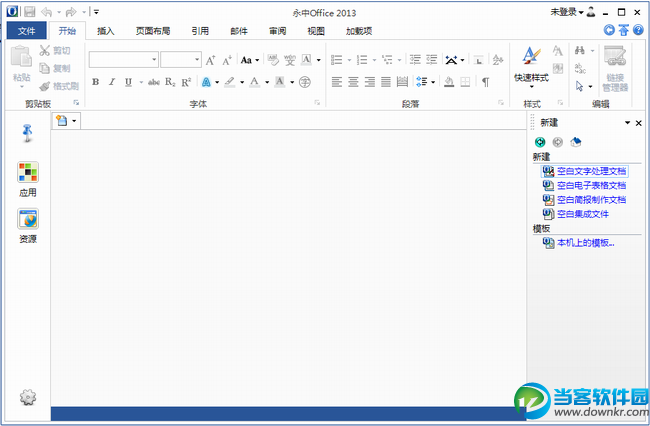Click the Format Painter brush icon
The image size is (650, 426).
[x=44, y=86]
